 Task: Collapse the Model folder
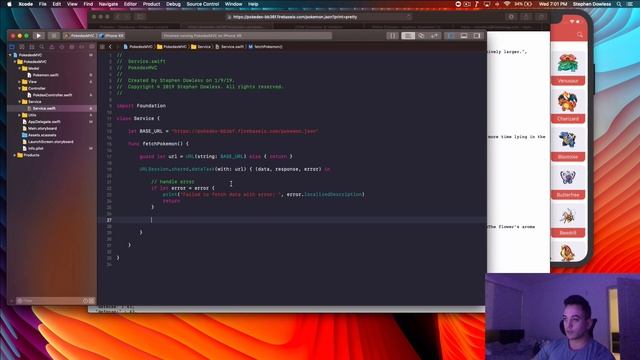(x=20, y=68)
